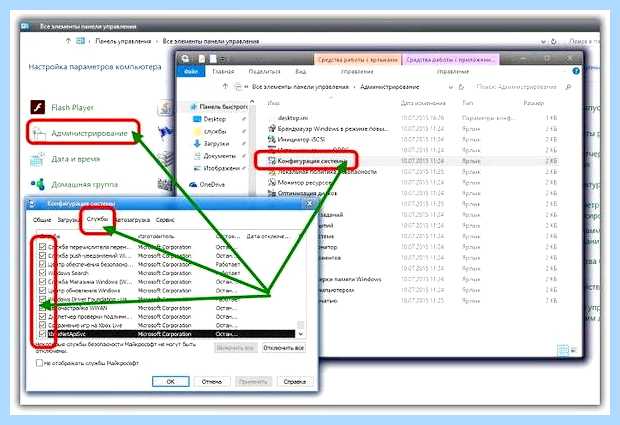The height and width of the screenshot is (425, 620).
Task: Click the Поиск: Администрирование search field
Action: 516,87
